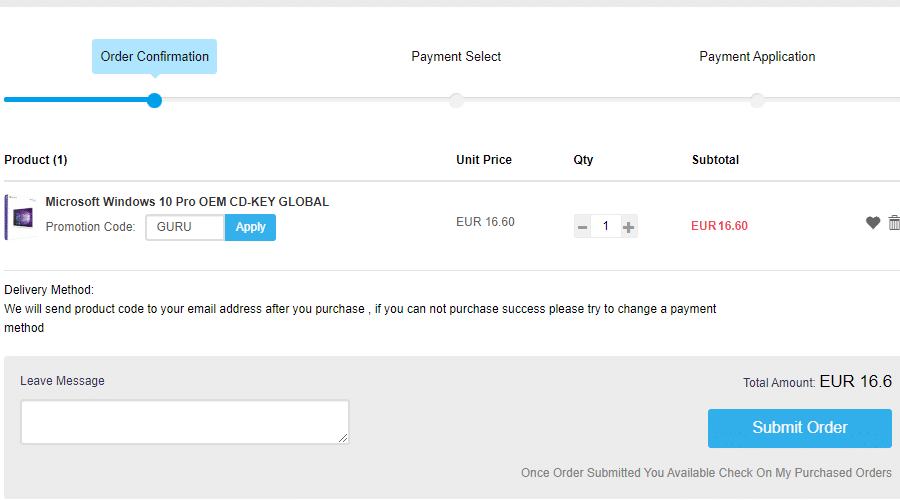900x500 pixels.
Task: Click the Payment Select progress dot
Action: pyautogui.click(x=456, y=100)
